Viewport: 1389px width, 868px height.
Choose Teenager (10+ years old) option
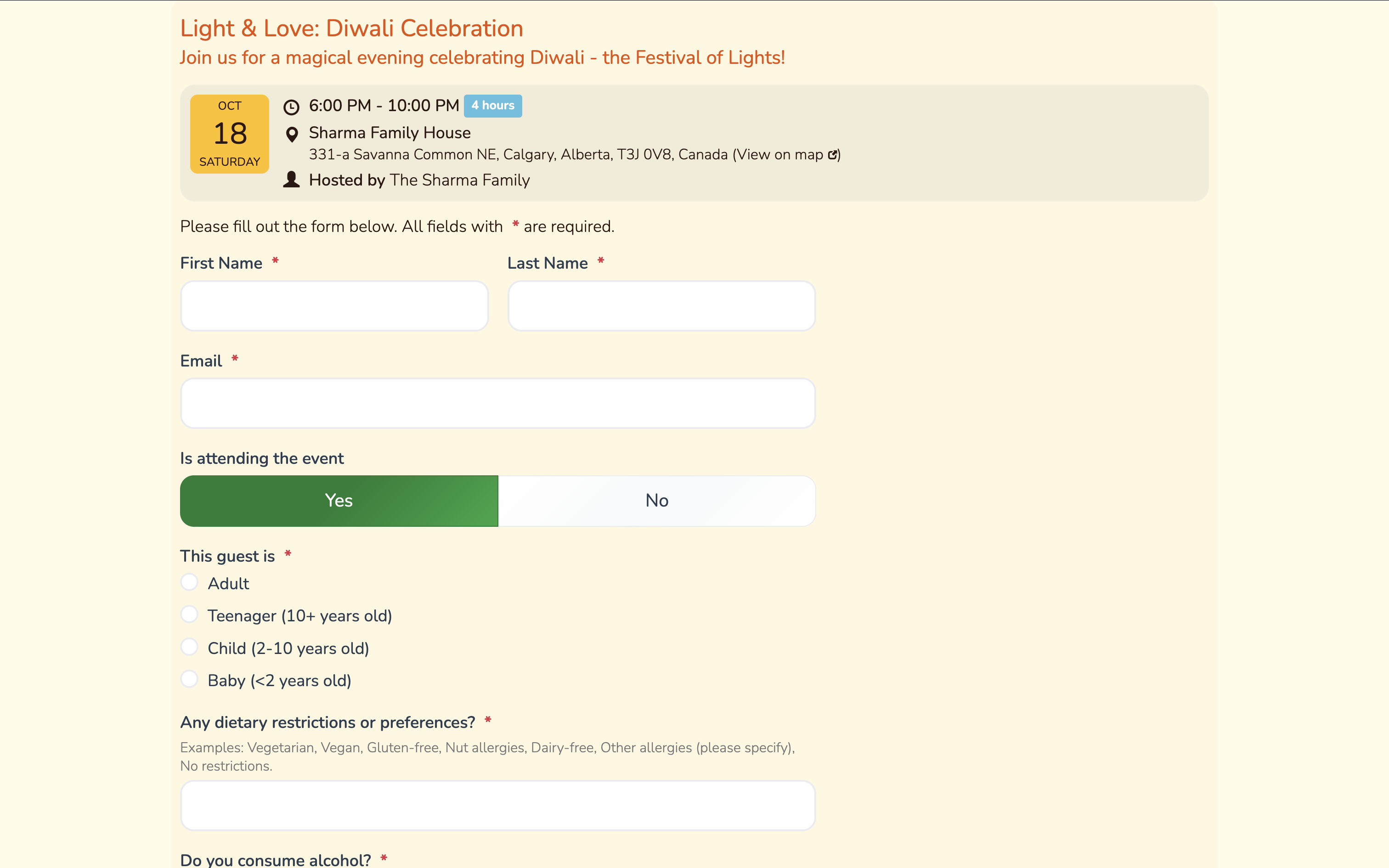tap(189, 614)
